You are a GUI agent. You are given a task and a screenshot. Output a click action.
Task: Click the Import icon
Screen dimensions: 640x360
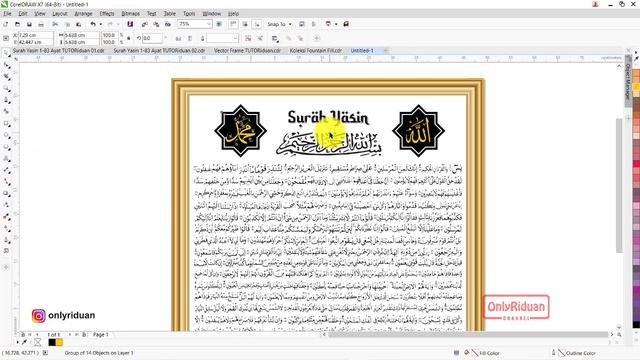[x=144, y=24]
